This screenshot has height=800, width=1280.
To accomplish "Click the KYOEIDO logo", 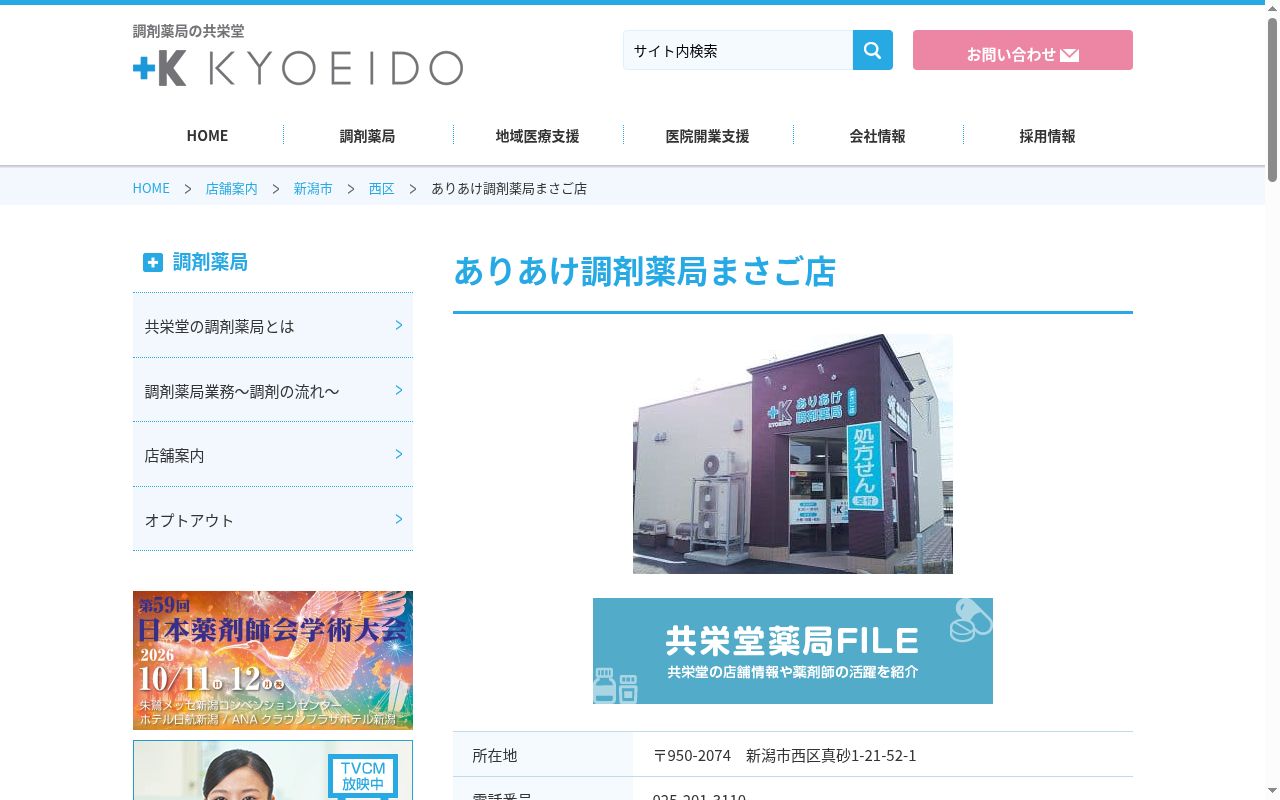I will pos(298,68).
